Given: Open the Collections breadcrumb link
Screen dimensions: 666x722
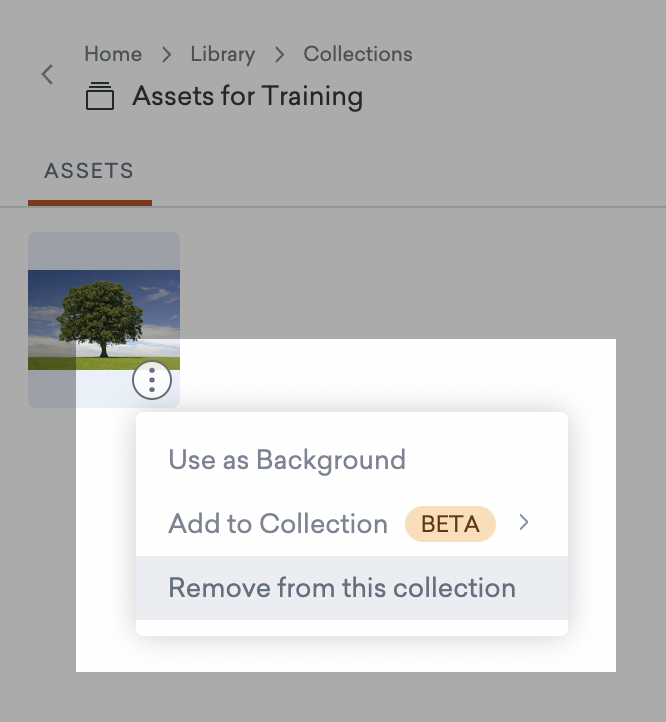Looking at the screenshot, I should (x=358, y=54).
